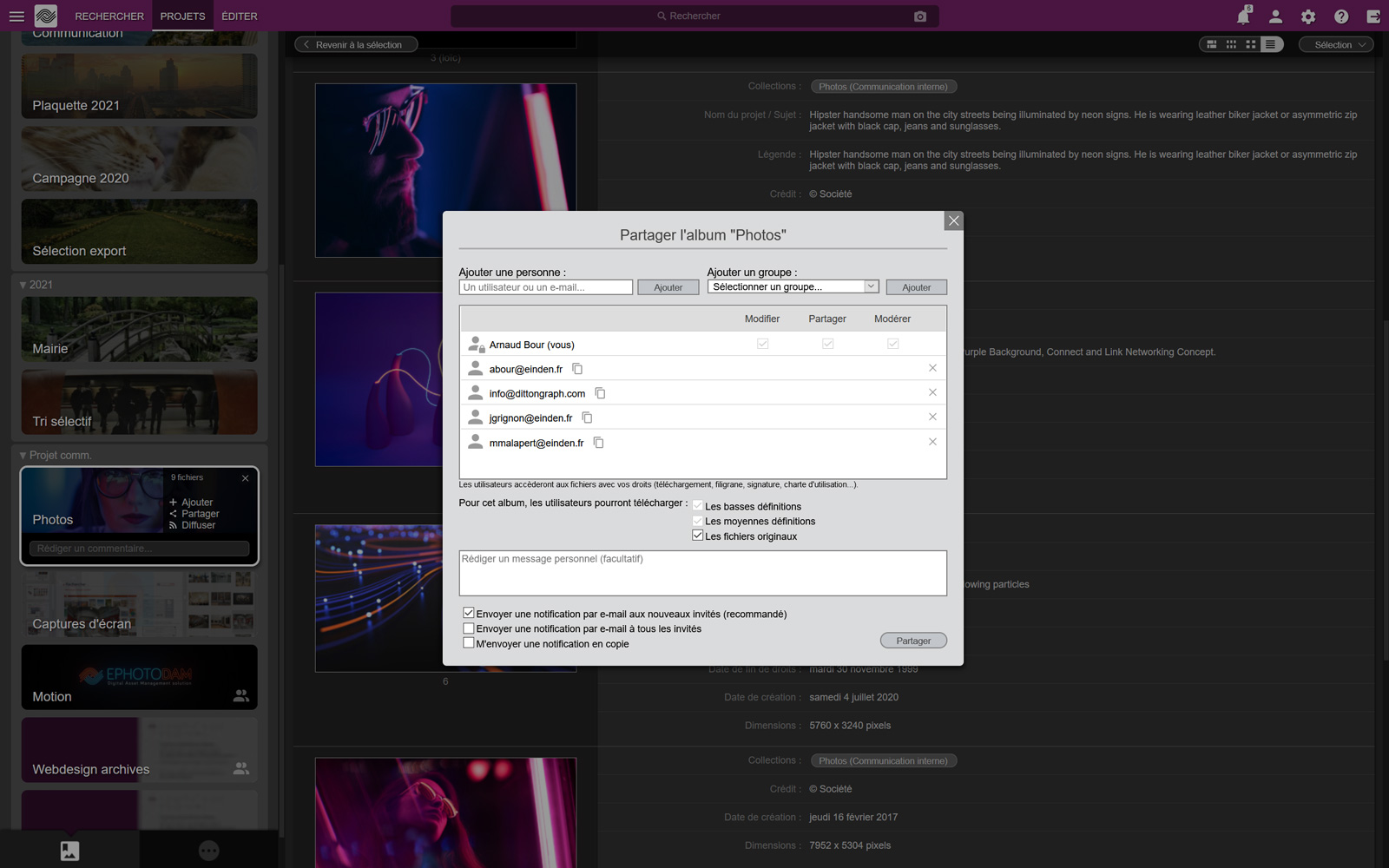Open the hamburger menu icon

pos(16,16)
